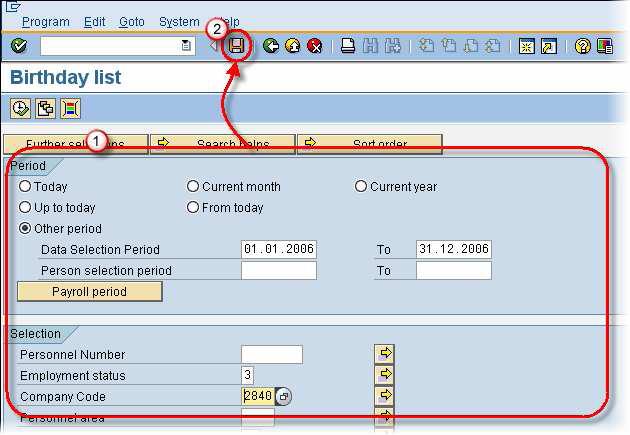Image resolution: width=630 pixels, height=435 pixels.
Task: Click the Execute clock icon below the title
Action: (x=20, y=108)
